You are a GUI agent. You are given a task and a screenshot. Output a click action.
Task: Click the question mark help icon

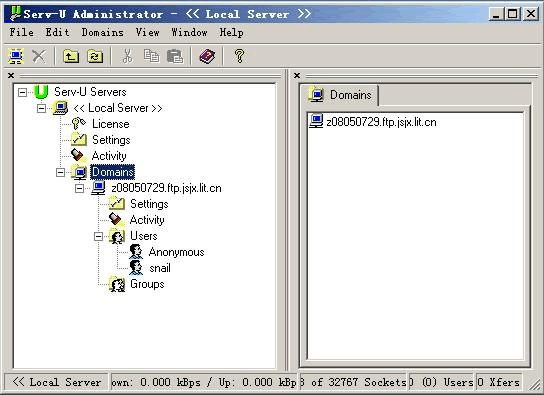(x=239, y=56)
